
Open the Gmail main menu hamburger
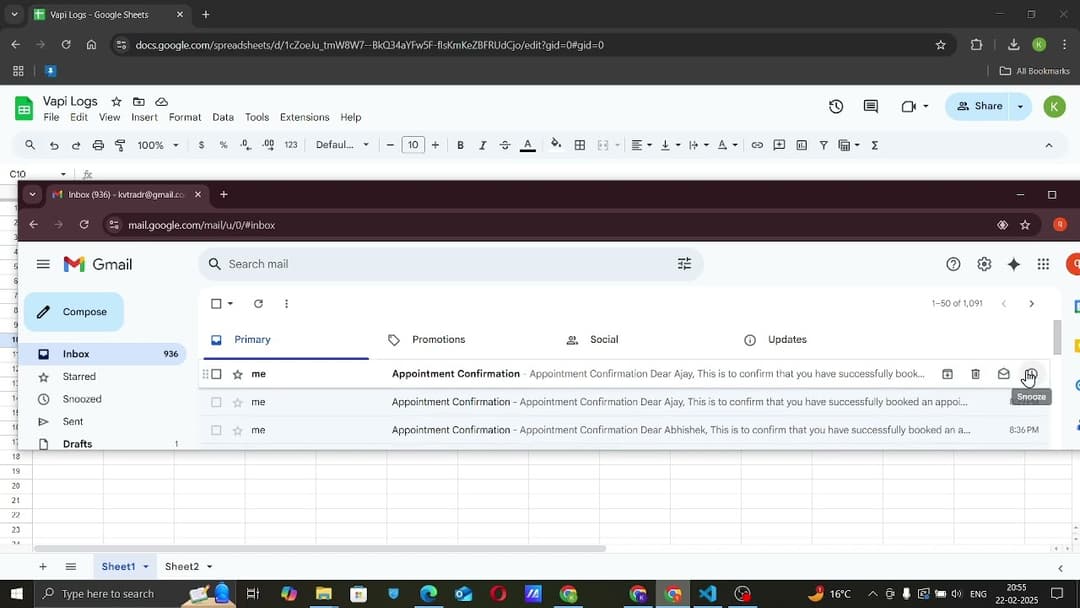43,264
